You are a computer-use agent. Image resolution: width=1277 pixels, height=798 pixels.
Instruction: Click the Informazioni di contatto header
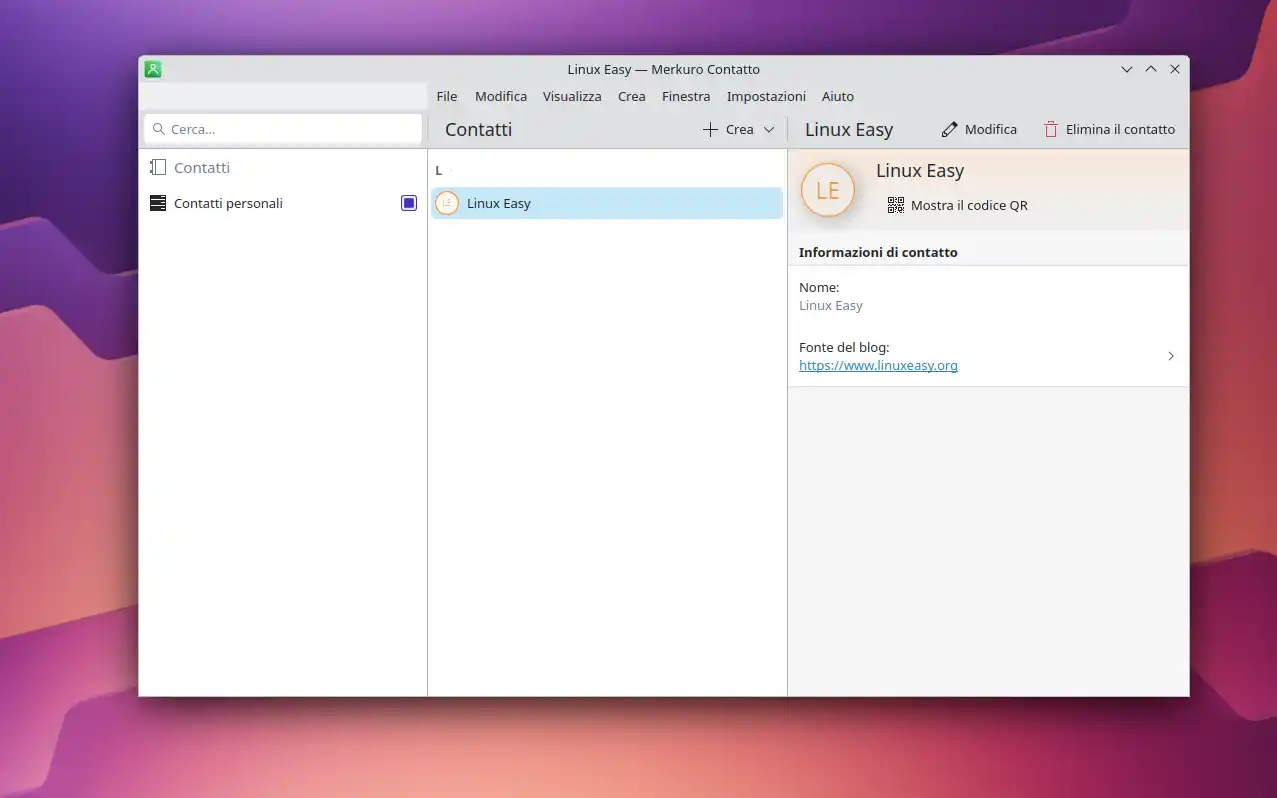(x=878, y=252)
